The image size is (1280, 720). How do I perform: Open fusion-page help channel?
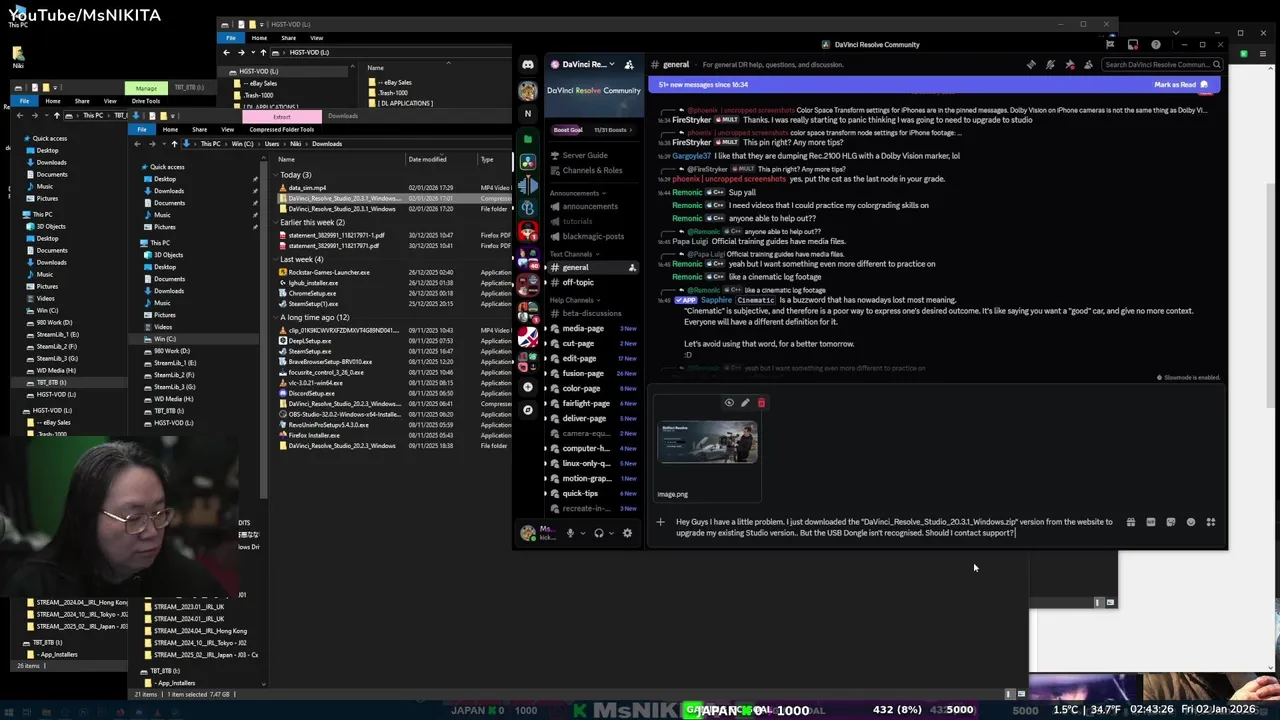coord(592,373)
